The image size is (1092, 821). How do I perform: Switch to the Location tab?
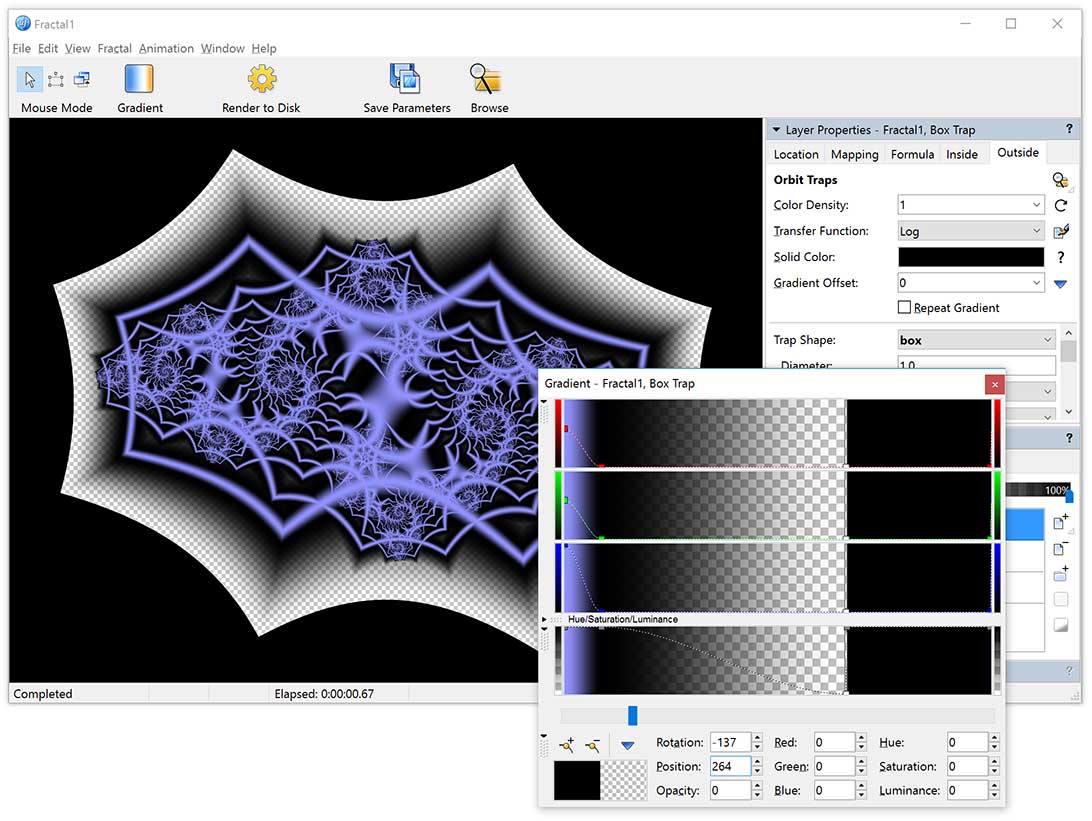tap(796, 154)
